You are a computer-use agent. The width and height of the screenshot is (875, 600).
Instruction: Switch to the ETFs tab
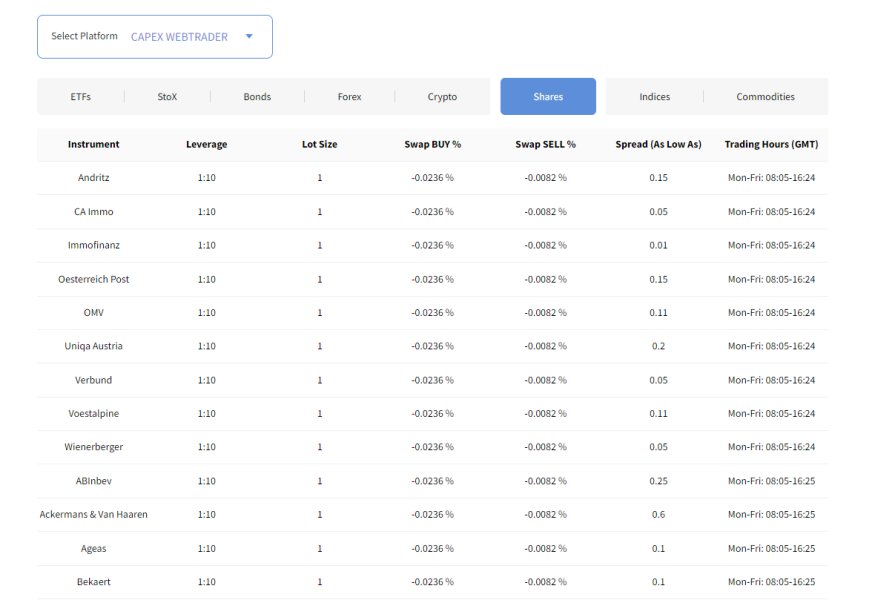[x=81, y=97]
